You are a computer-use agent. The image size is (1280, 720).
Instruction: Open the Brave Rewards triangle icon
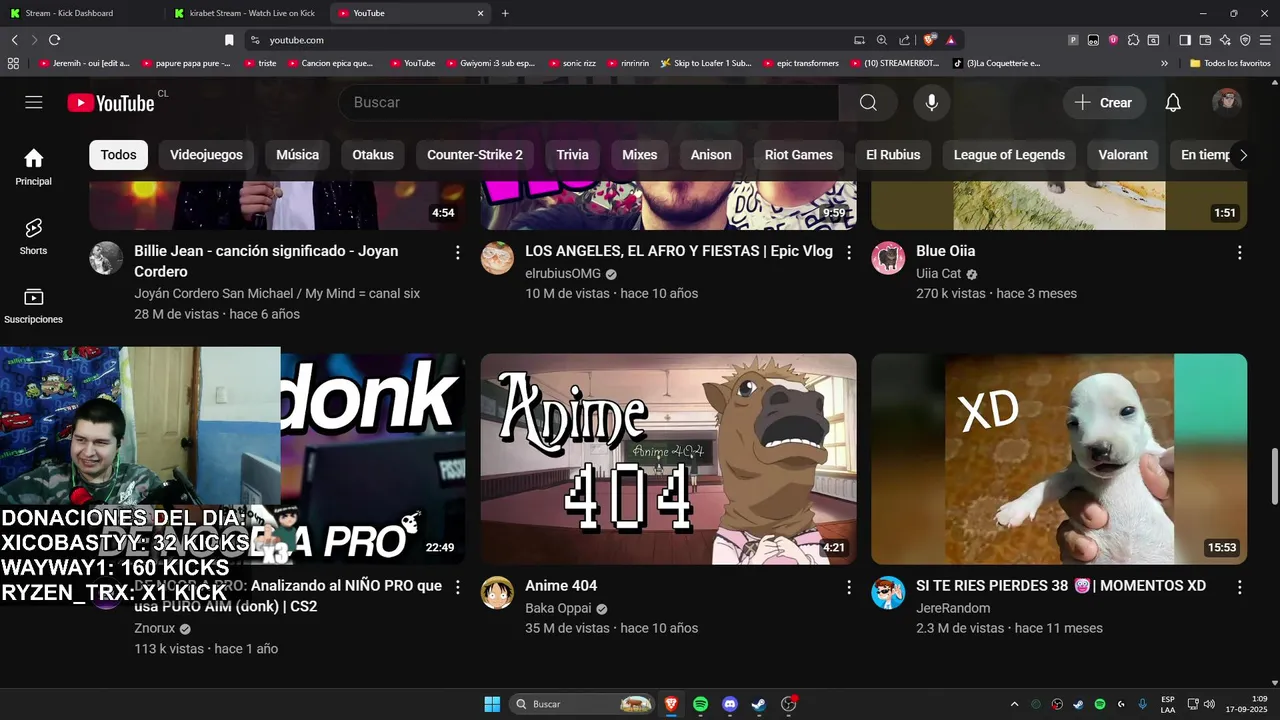(x=950, y=40)
